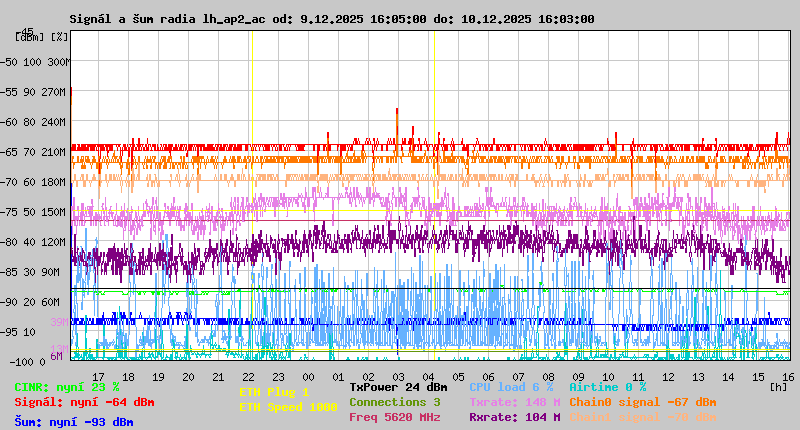Select the red Signál legend entry
The image size is (800, 430).
(x=84, y=402)
